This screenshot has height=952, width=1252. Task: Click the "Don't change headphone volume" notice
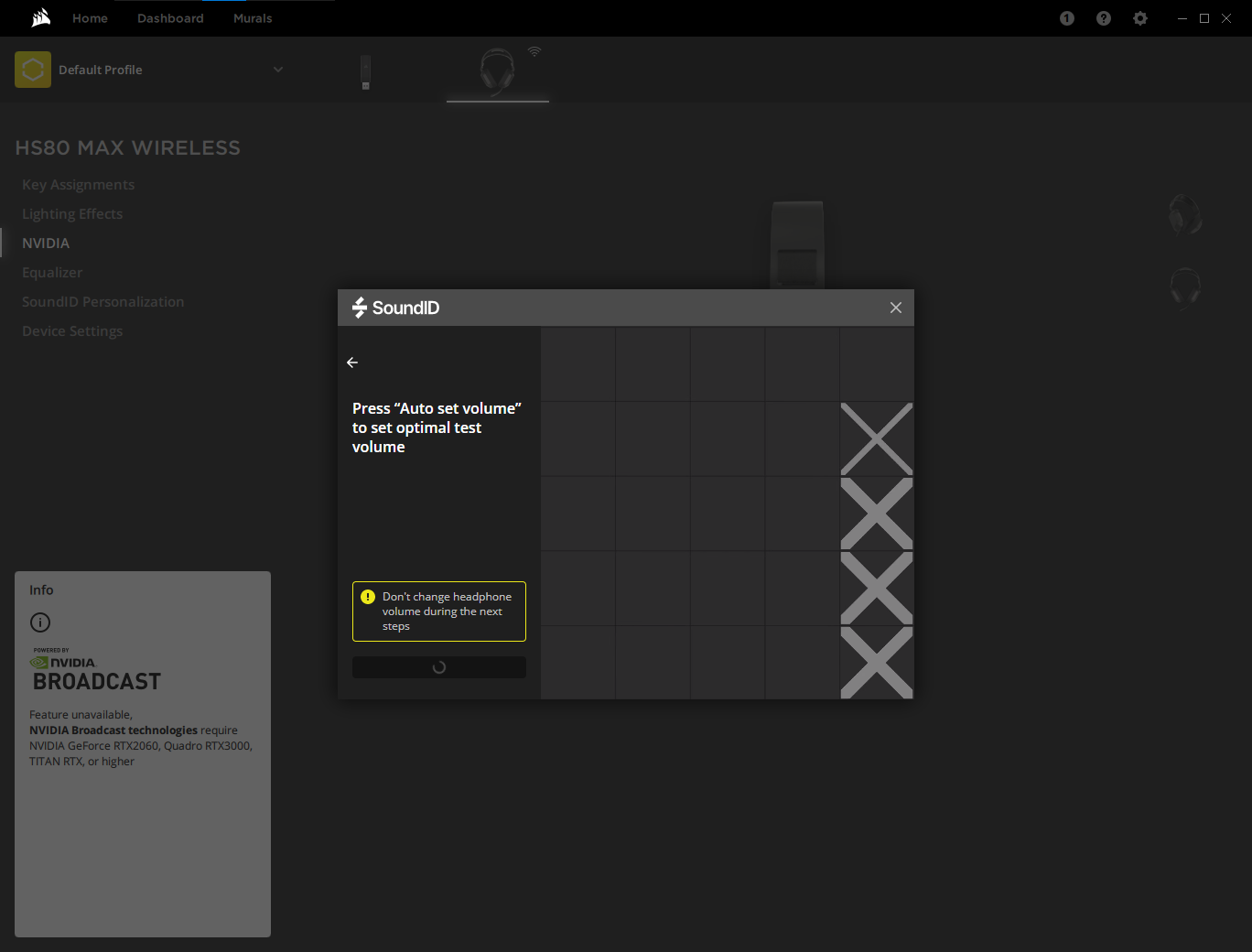pos(439,611)
